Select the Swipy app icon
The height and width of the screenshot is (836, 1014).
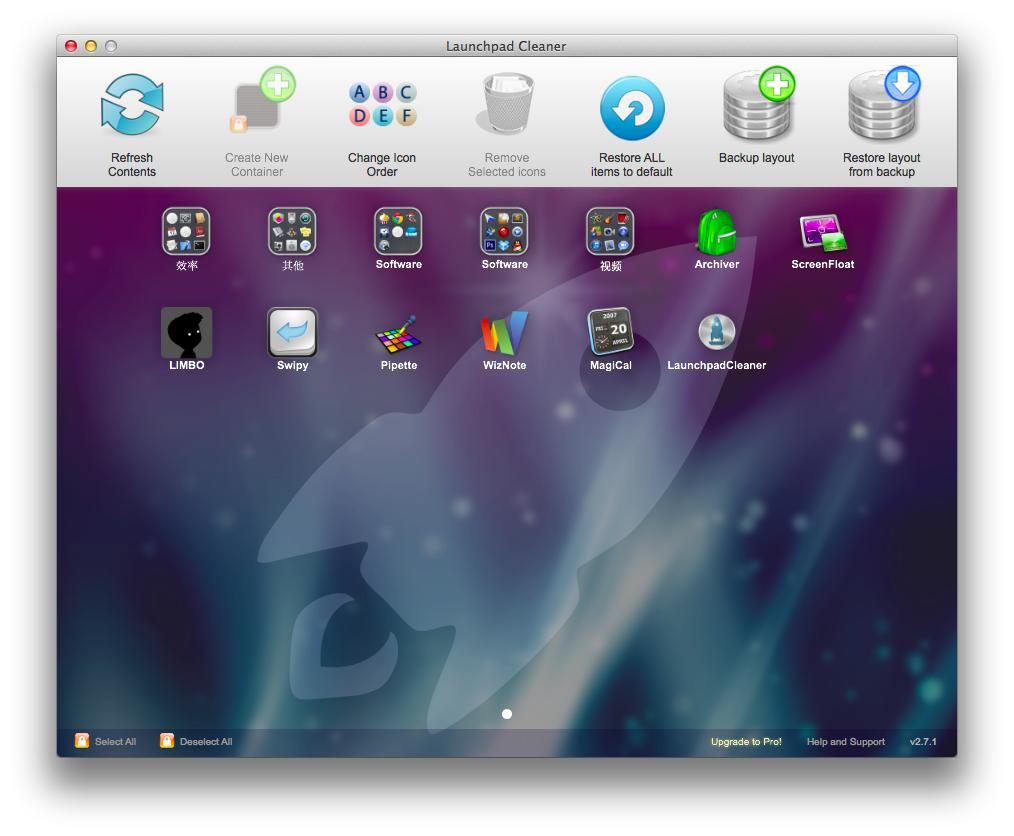(x=292, y=332)
